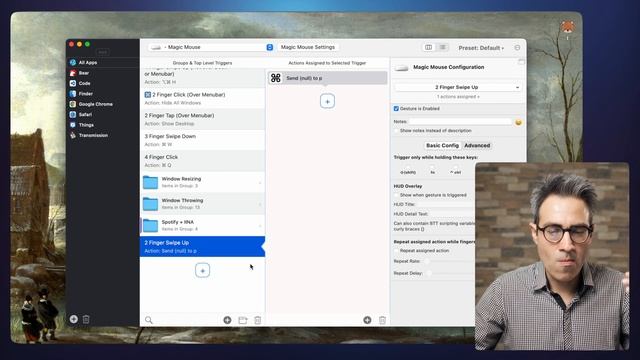Switch to the Basic Config tab

click(442, 145)
